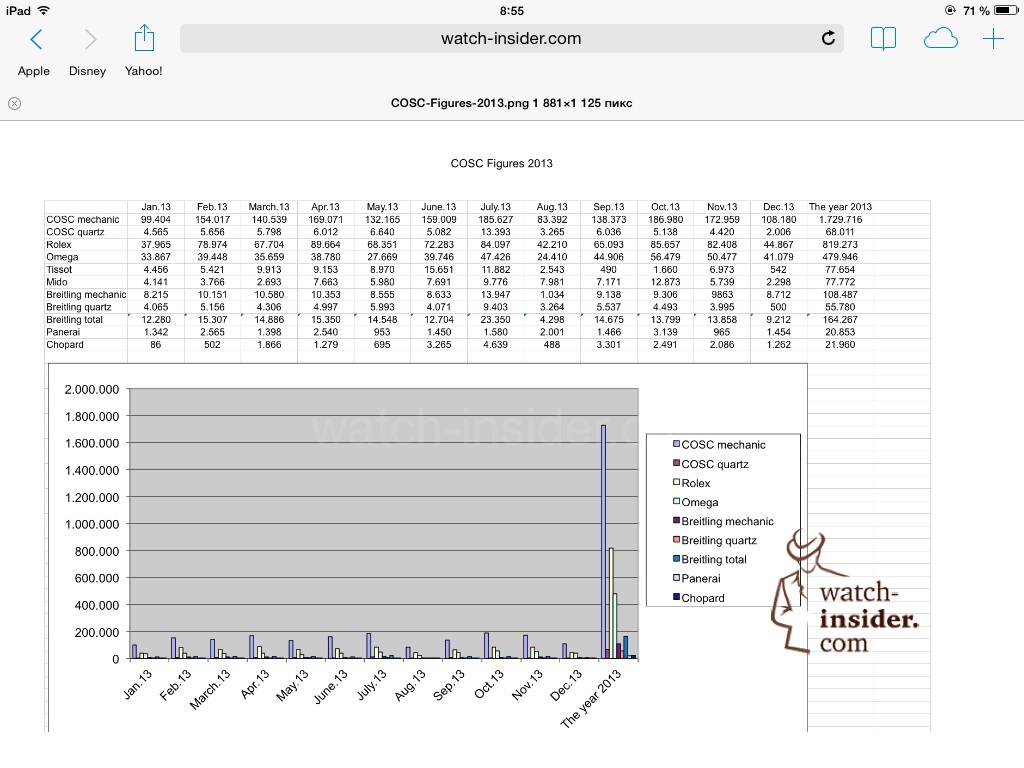This screenshot has width=1024, height=768.
Task: Tap the watch-insider.com detective logo
Action: tap(844, 592)
